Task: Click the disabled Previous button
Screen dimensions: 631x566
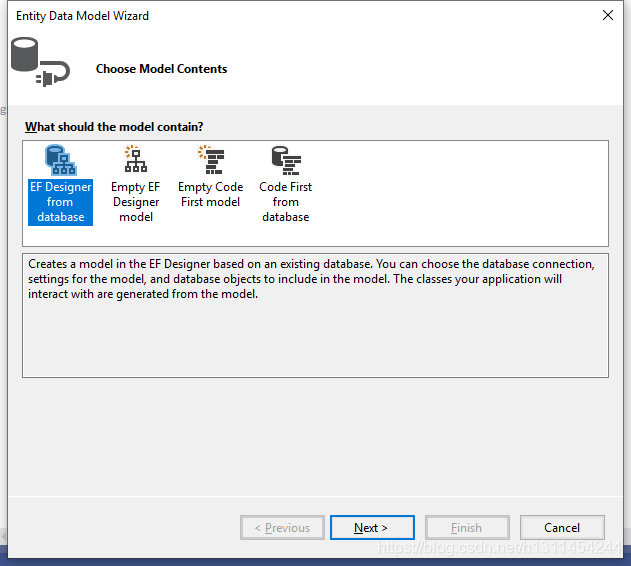Action: pos(283,527)
